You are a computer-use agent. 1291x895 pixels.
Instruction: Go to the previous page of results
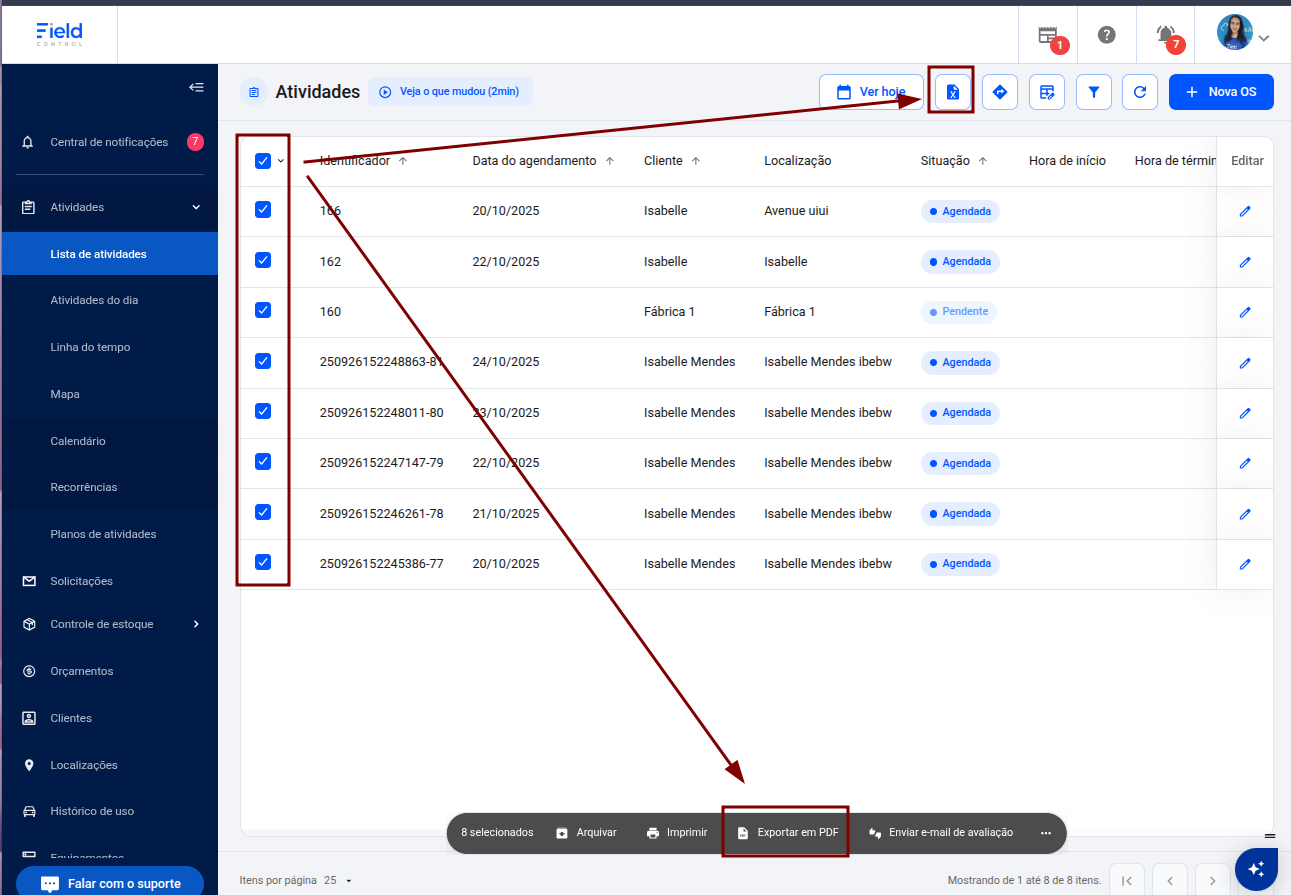1170,881
